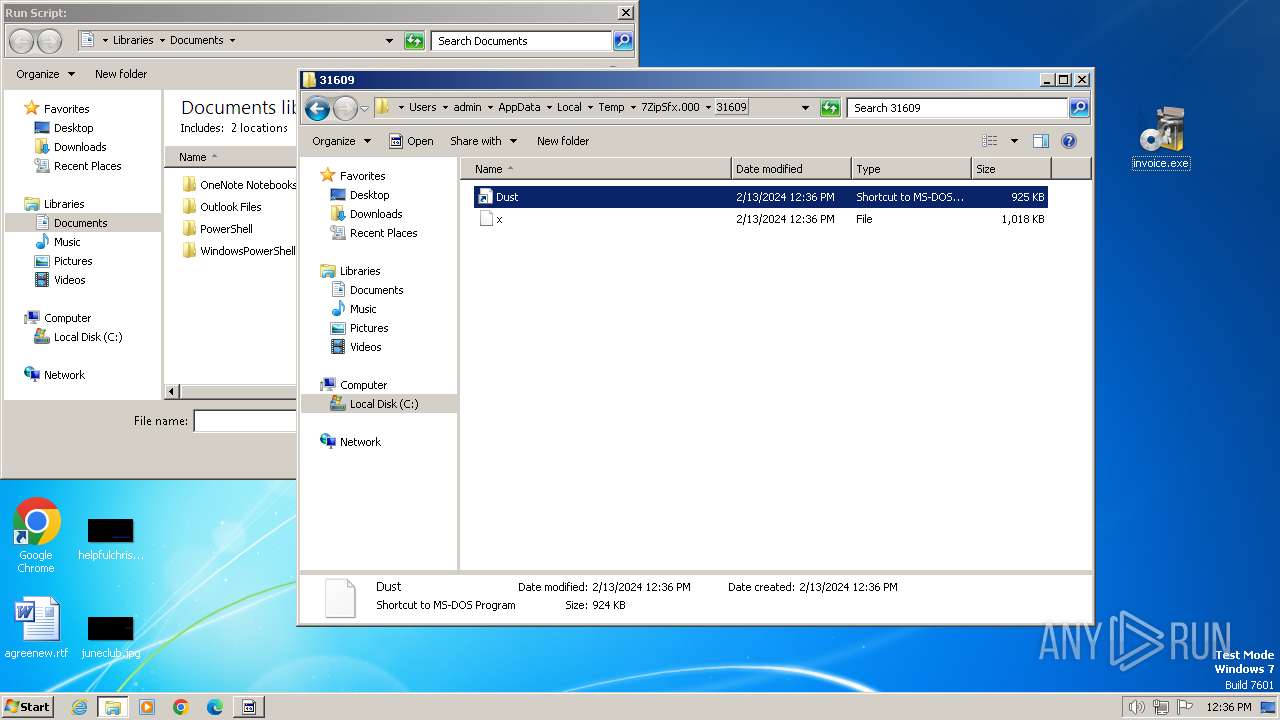Open the Google Chrome desktop shortcut
The height and width of the screenshot is (720, 1280).
(x=36, y=536)
